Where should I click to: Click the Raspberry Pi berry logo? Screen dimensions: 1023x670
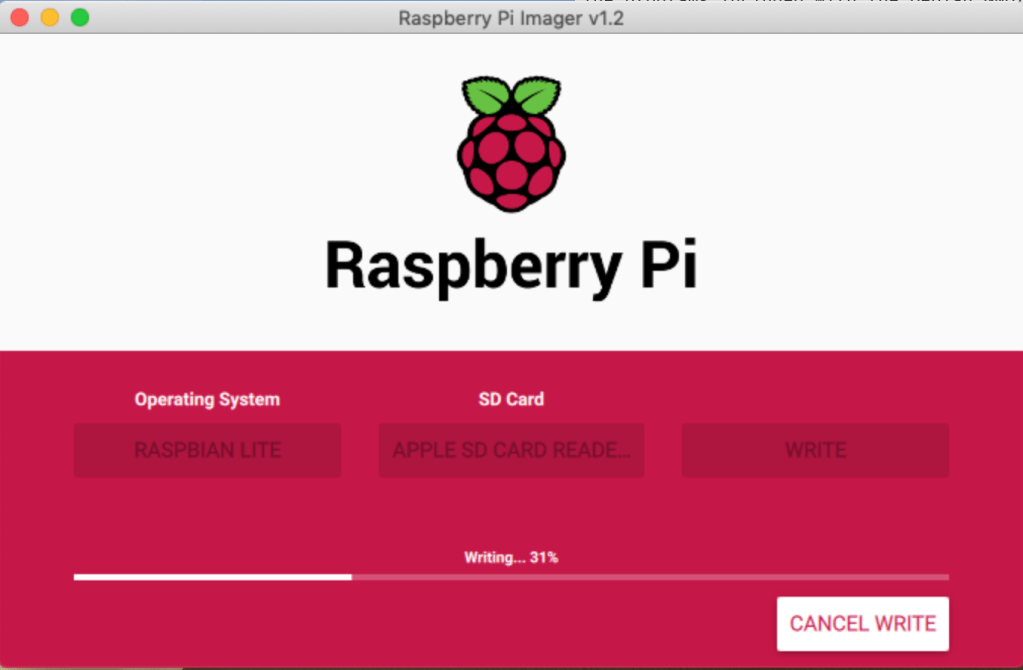tap(511, 145)
